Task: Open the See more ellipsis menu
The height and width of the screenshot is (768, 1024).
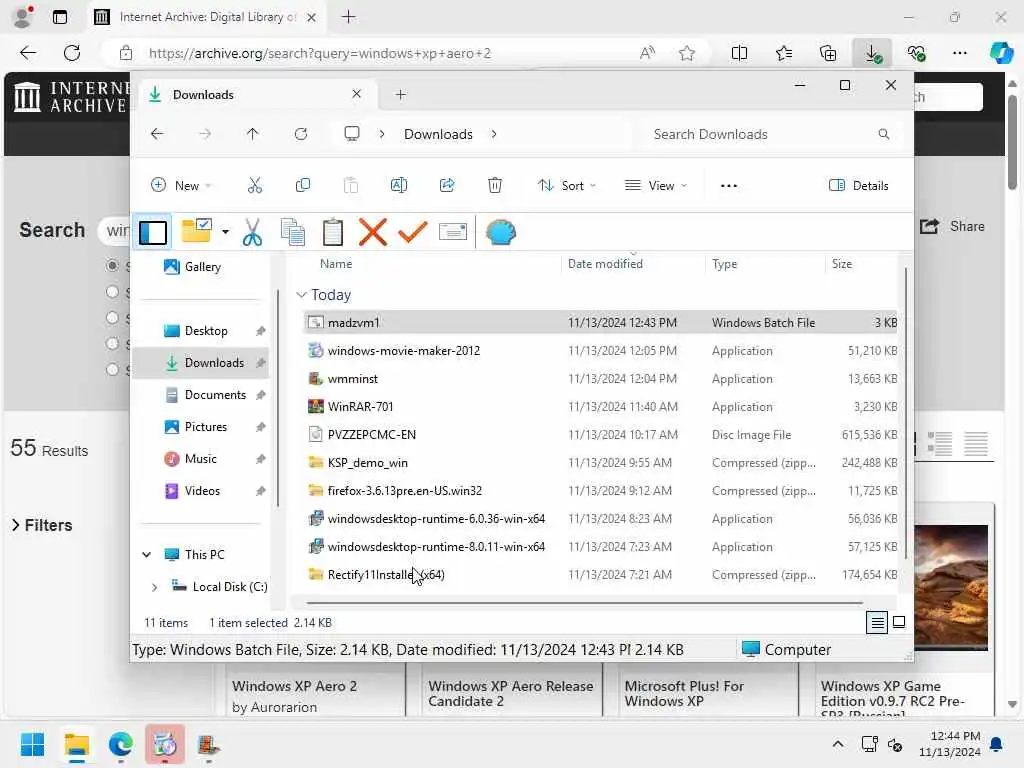Action: [x=729, y=185]
